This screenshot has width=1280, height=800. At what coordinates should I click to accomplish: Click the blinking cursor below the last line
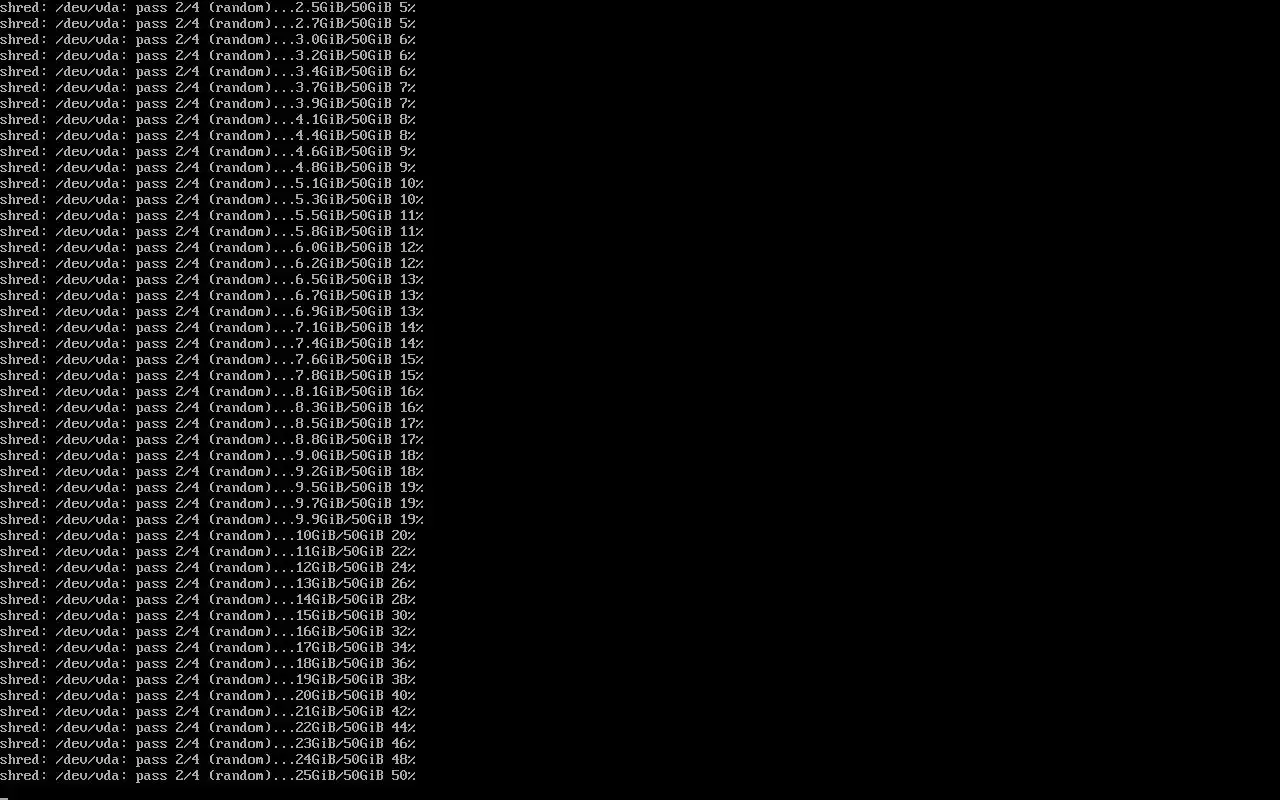point(4,797)
